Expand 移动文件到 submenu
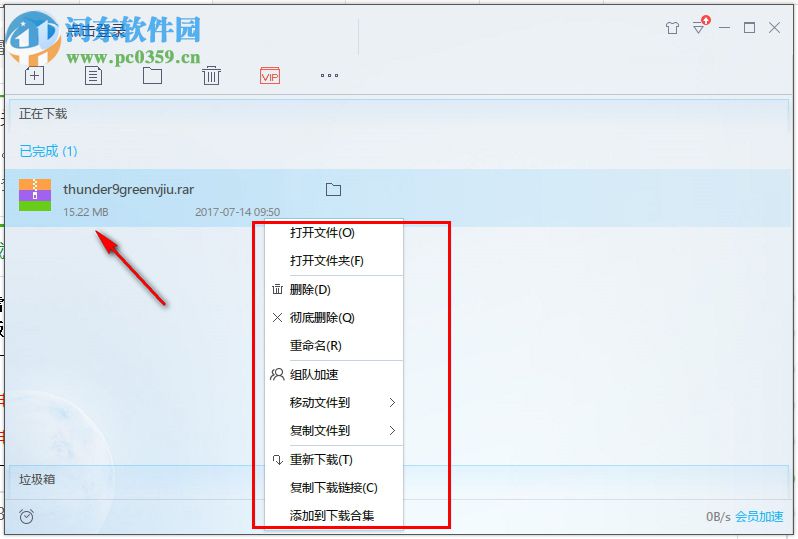The width and height of the screenshot is (798, 539). click(x=334, y=403)
